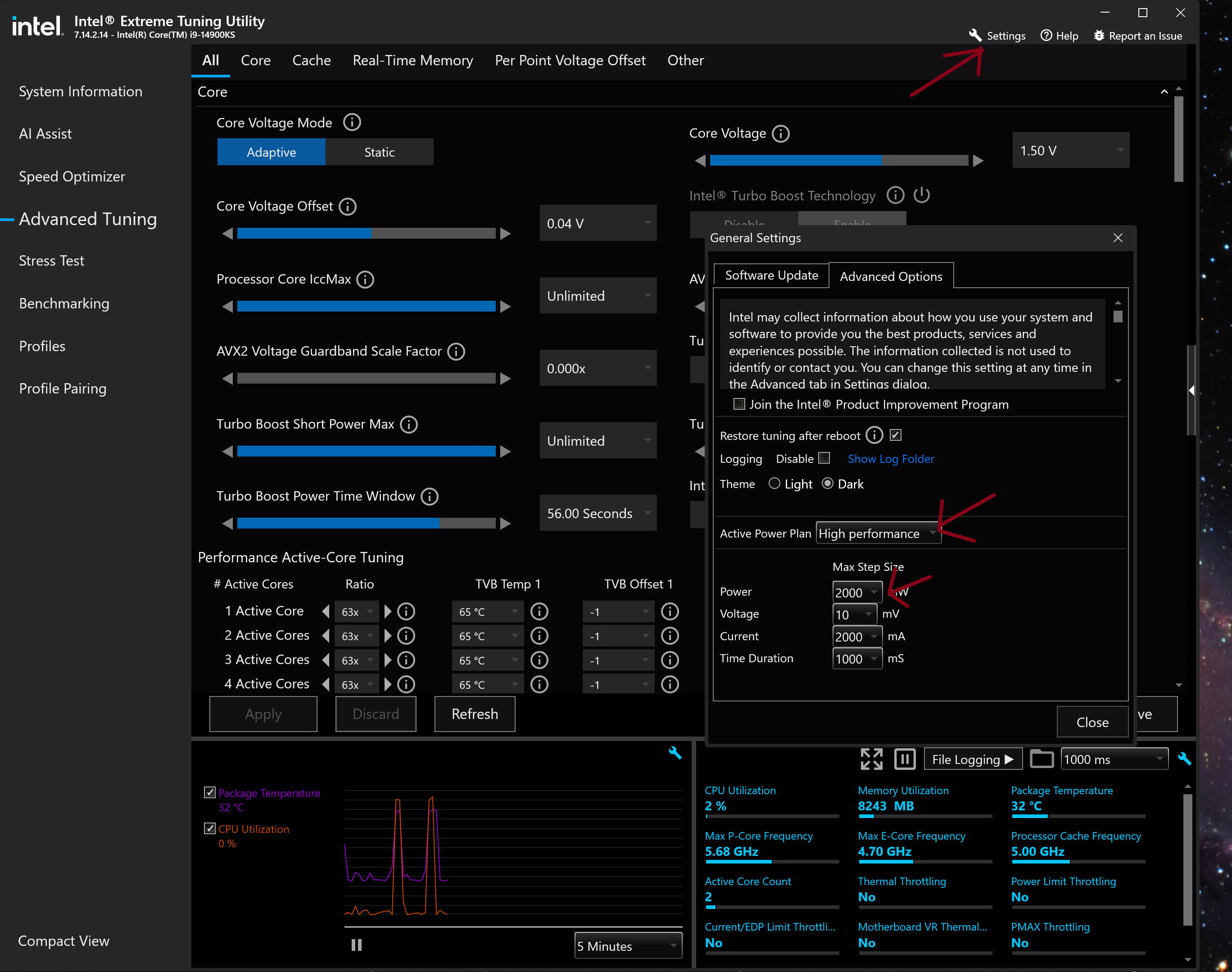This screenshot has height=972, width=1232.
Task: Click the Core Voltage slider track
Action: point(839,160)
